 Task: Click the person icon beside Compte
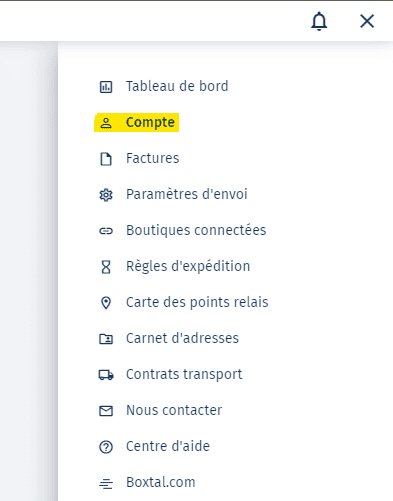[106, 123]
